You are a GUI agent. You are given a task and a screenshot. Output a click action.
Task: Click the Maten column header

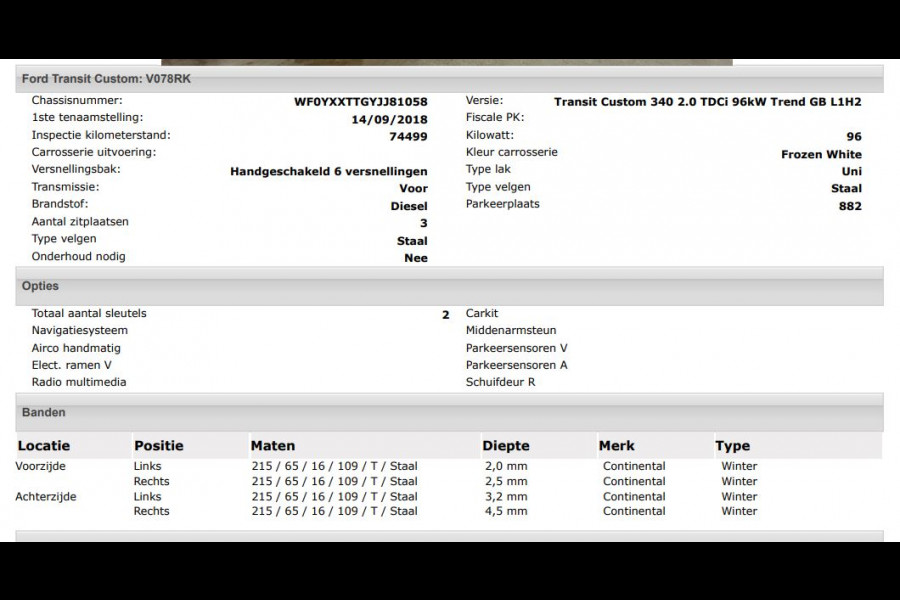(x=273, y=446)
